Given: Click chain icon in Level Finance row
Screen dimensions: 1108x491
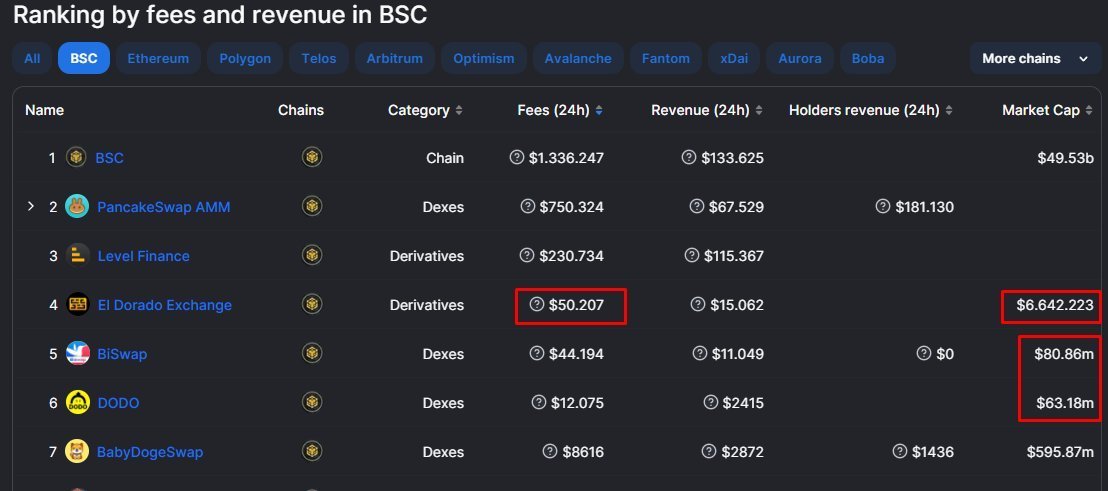Looking at the screenshot, I should pos(312,255).
